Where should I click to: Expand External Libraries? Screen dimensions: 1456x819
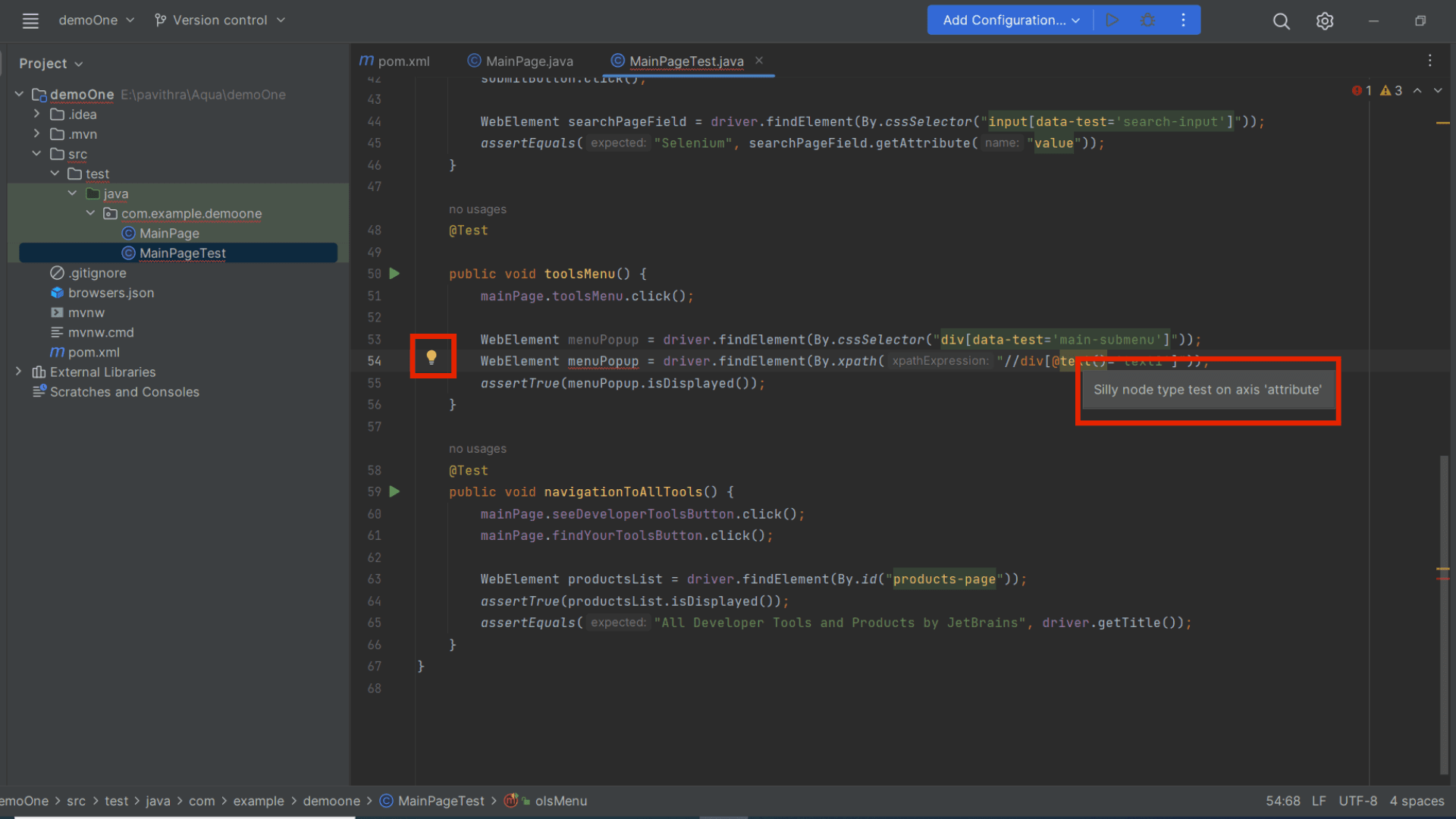click(x=18, y=372)
